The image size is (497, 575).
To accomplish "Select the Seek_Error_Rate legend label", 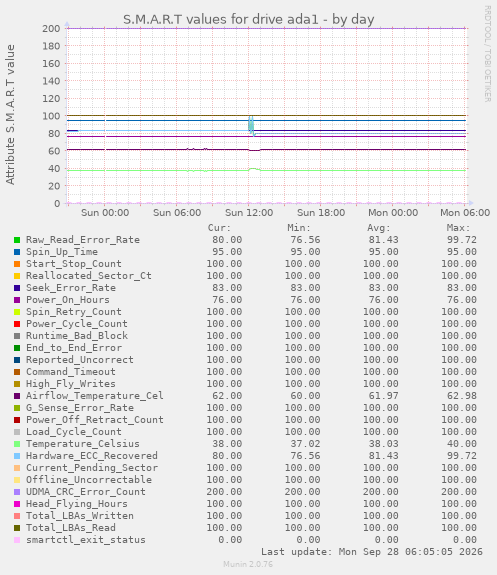I will [71, 288].
